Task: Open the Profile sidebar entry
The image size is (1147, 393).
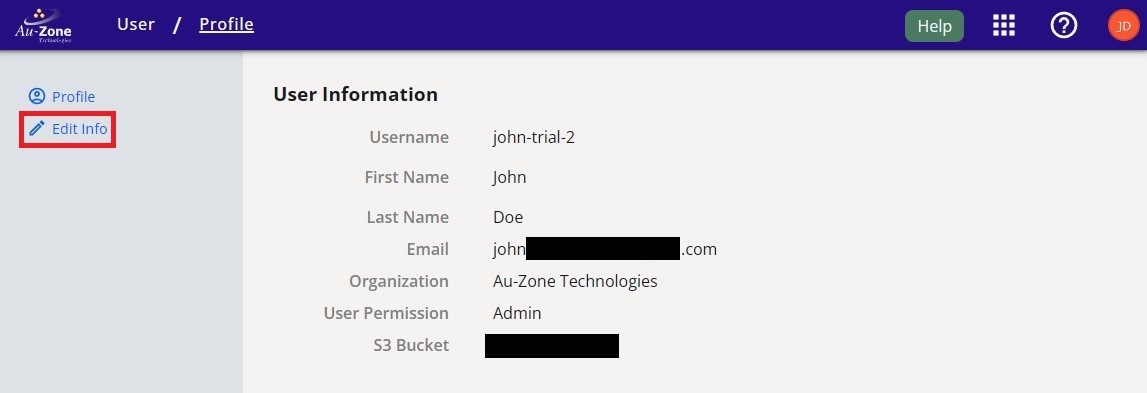Action: 62,97
